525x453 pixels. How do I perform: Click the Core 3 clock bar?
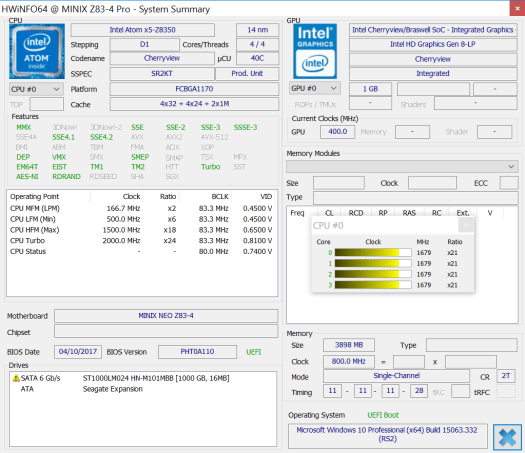[x=373, y=285]
